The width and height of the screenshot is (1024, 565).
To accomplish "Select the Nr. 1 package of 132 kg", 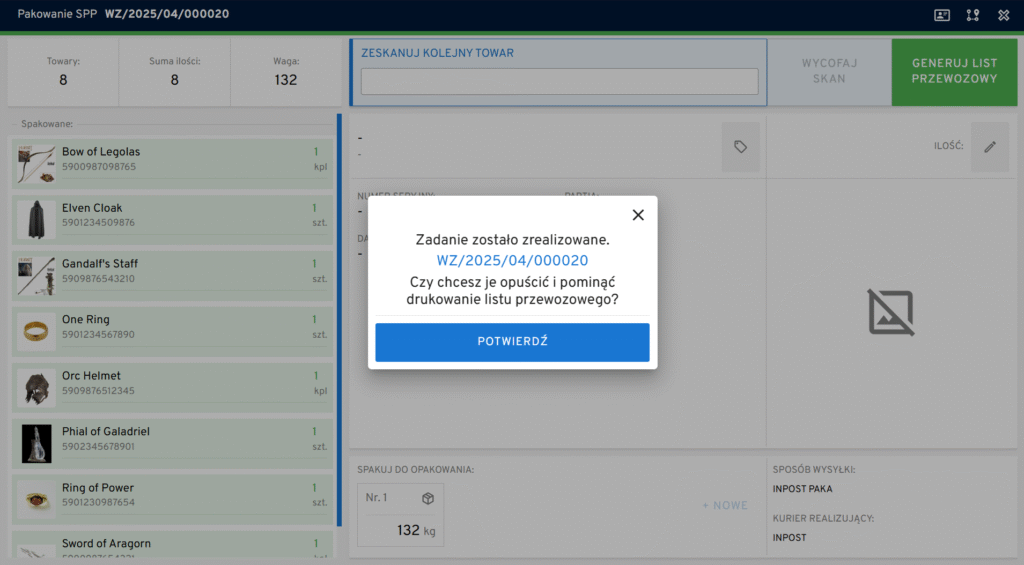I will point(400,515).
